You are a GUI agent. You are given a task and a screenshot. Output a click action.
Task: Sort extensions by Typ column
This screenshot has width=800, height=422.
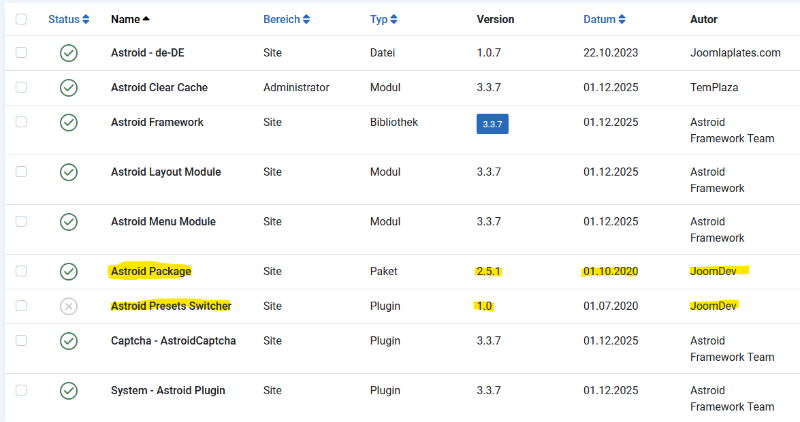point(383,19)
